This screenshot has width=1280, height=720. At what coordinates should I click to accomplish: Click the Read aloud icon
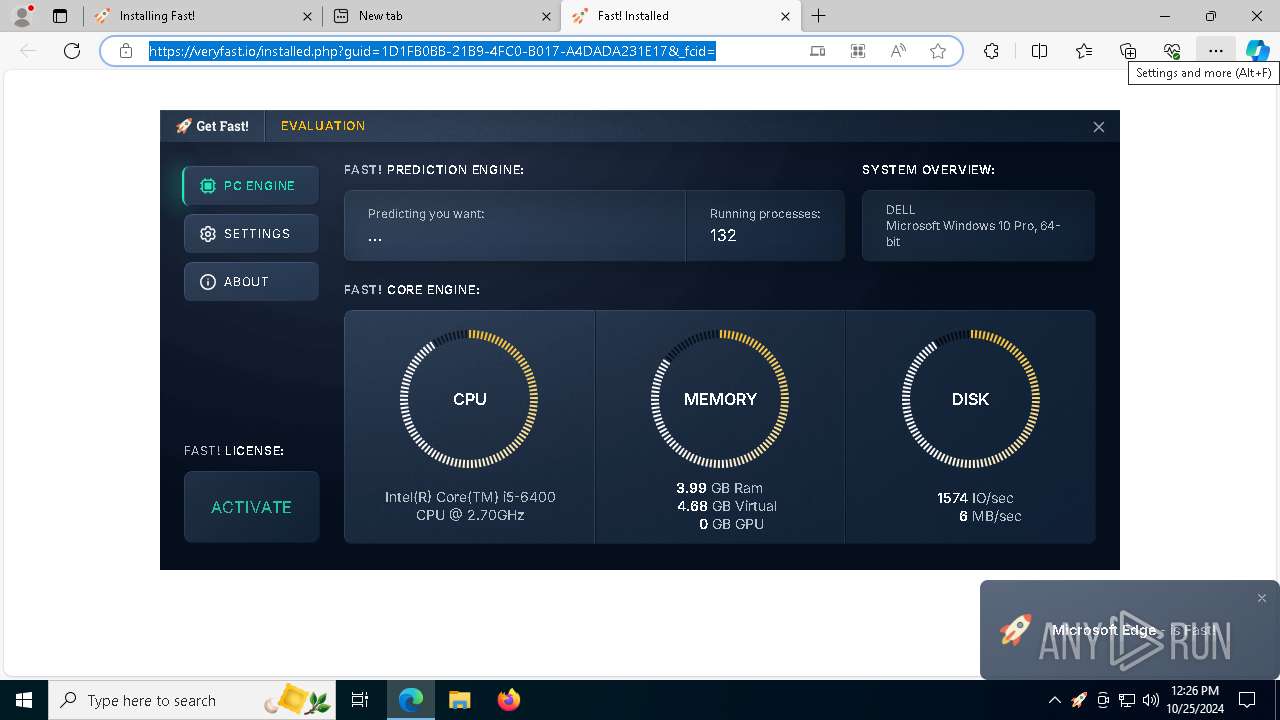(x=898, y=51)
